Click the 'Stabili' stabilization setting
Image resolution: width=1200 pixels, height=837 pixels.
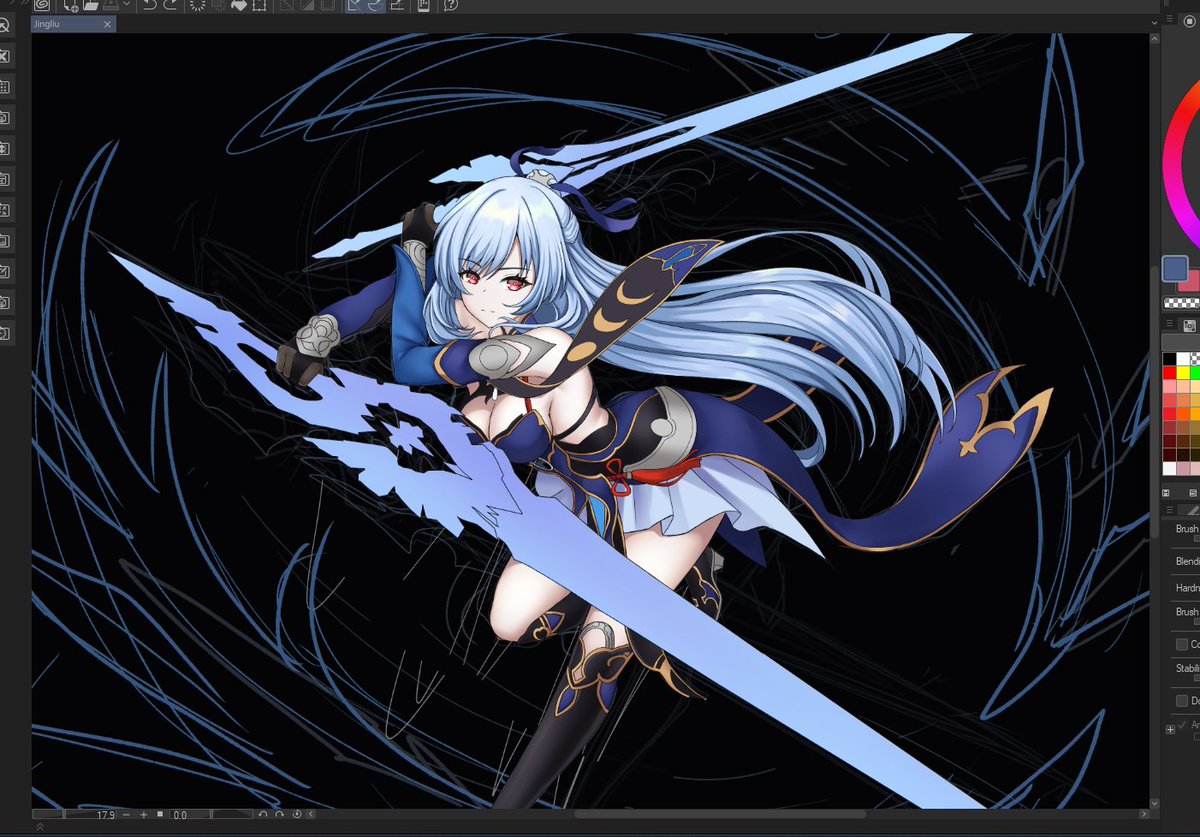tap(1187, 668)
